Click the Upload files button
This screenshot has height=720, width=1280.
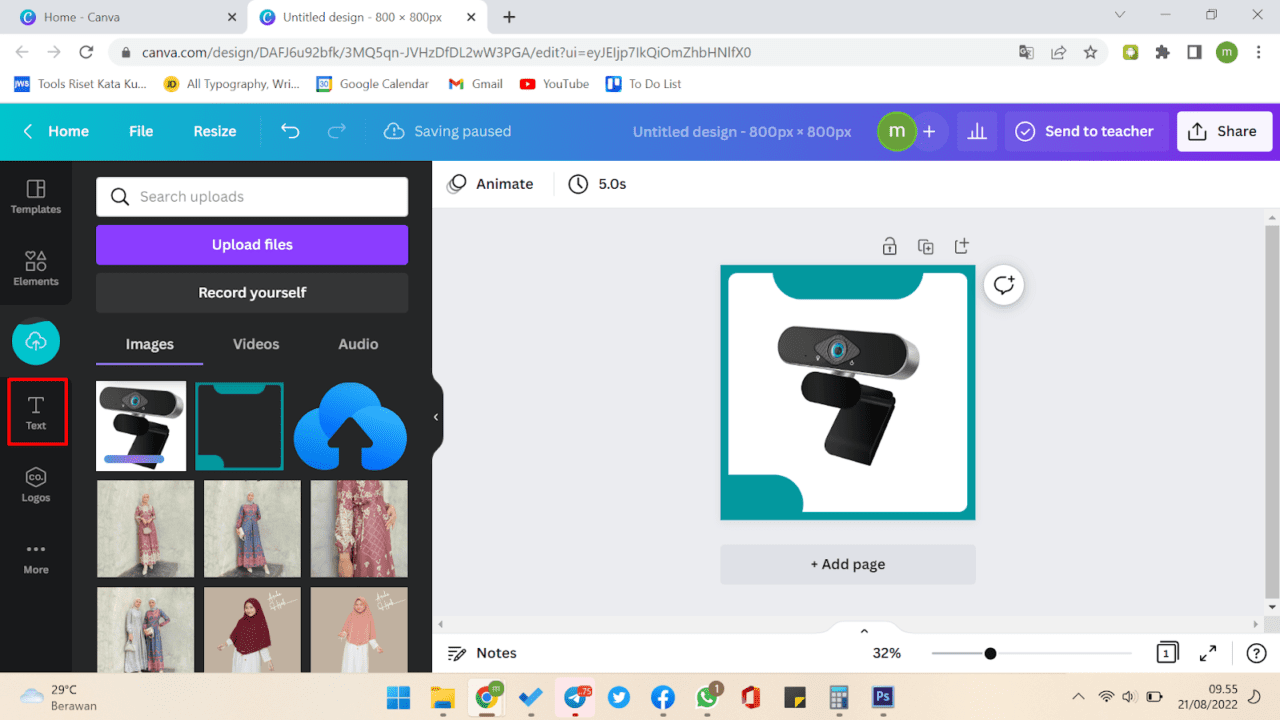pos(251,244)
